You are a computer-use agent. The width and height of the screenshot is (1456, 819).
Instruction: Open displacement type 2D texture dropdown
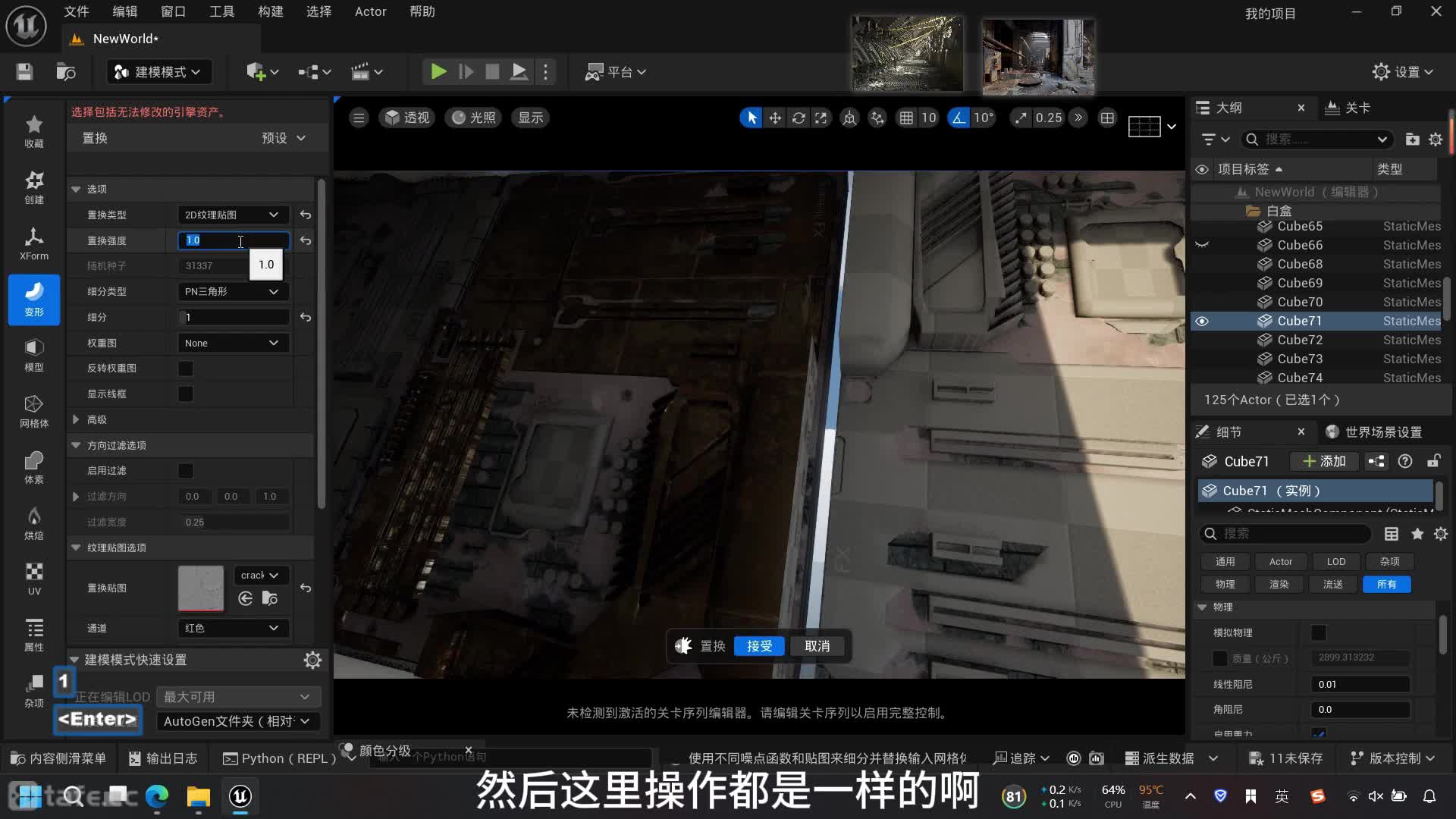[233, 215]
